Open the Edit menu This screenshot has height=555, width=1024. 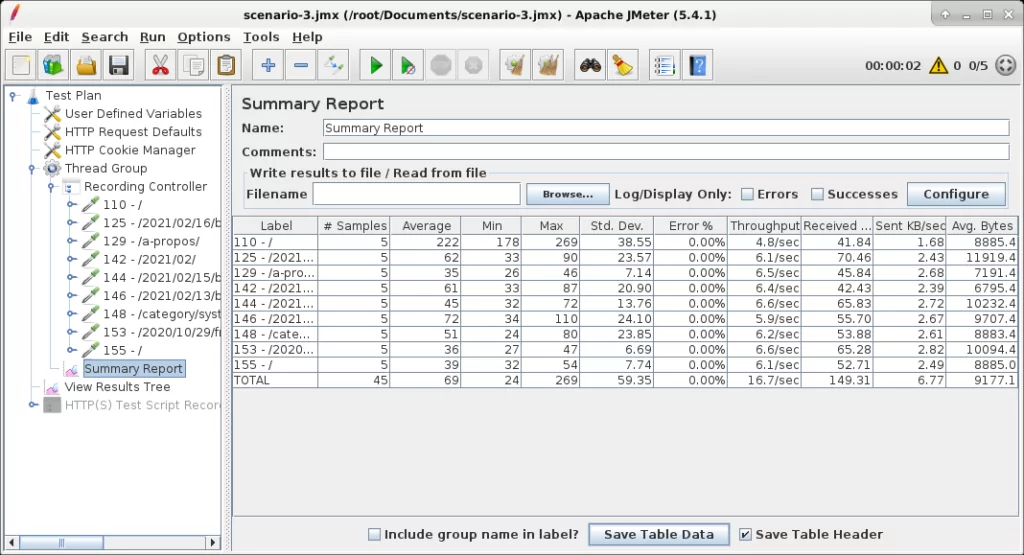coord(56,37)
